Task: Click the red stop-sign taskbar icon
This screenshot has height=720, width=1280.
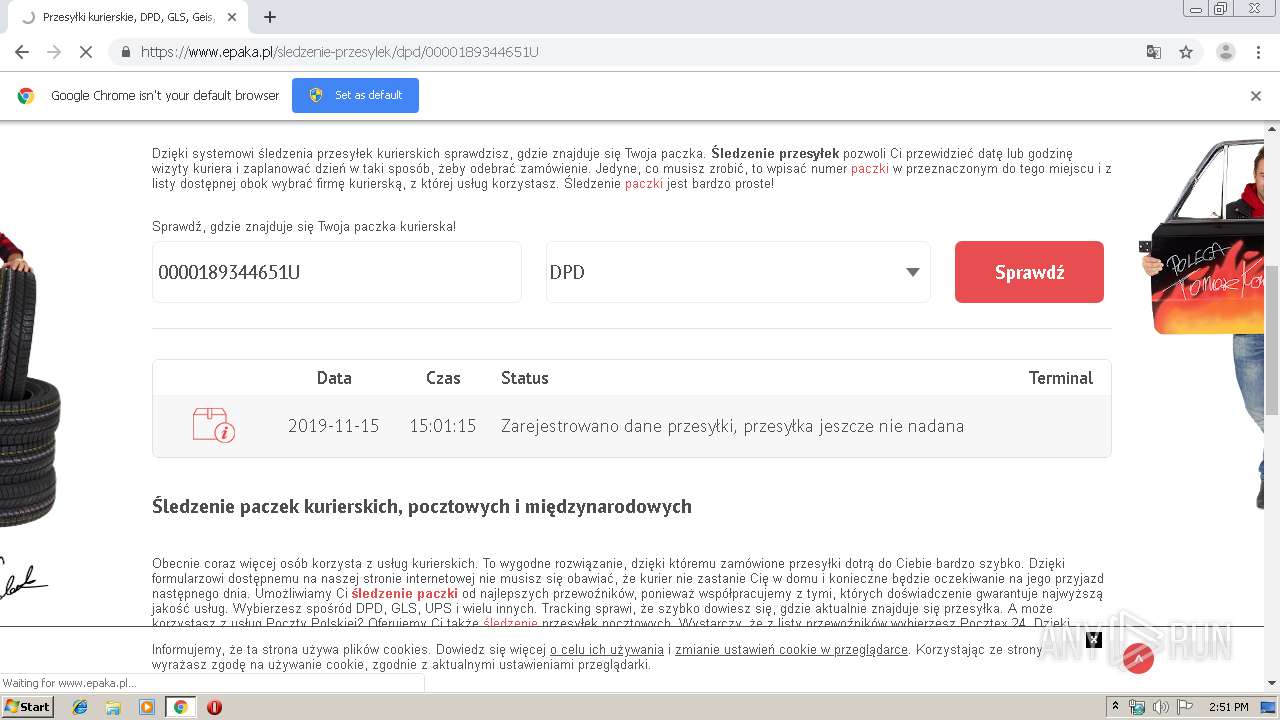Action: click(214, 707)
